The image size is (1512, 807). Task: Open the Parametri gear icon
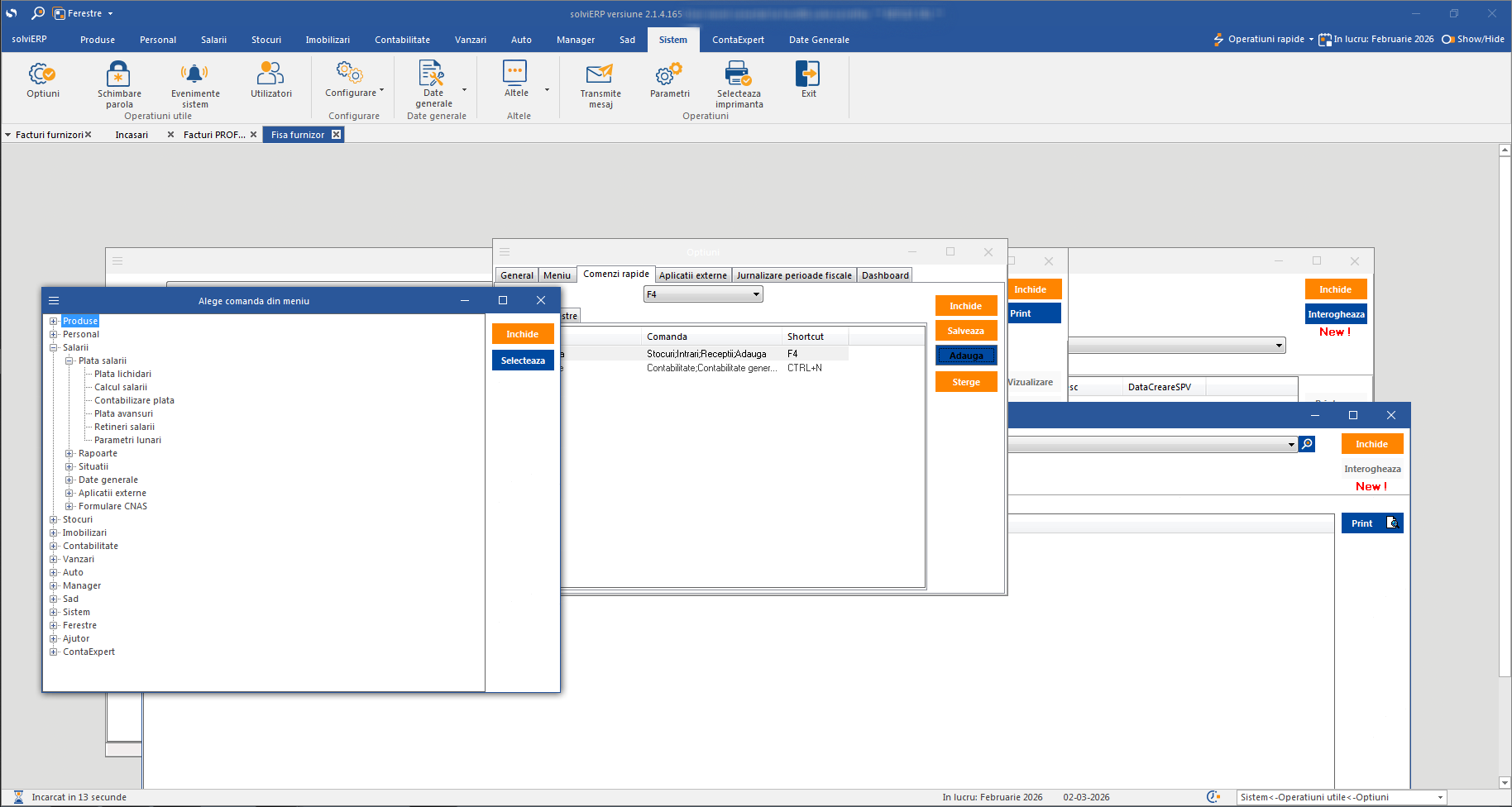coord(669,74)
